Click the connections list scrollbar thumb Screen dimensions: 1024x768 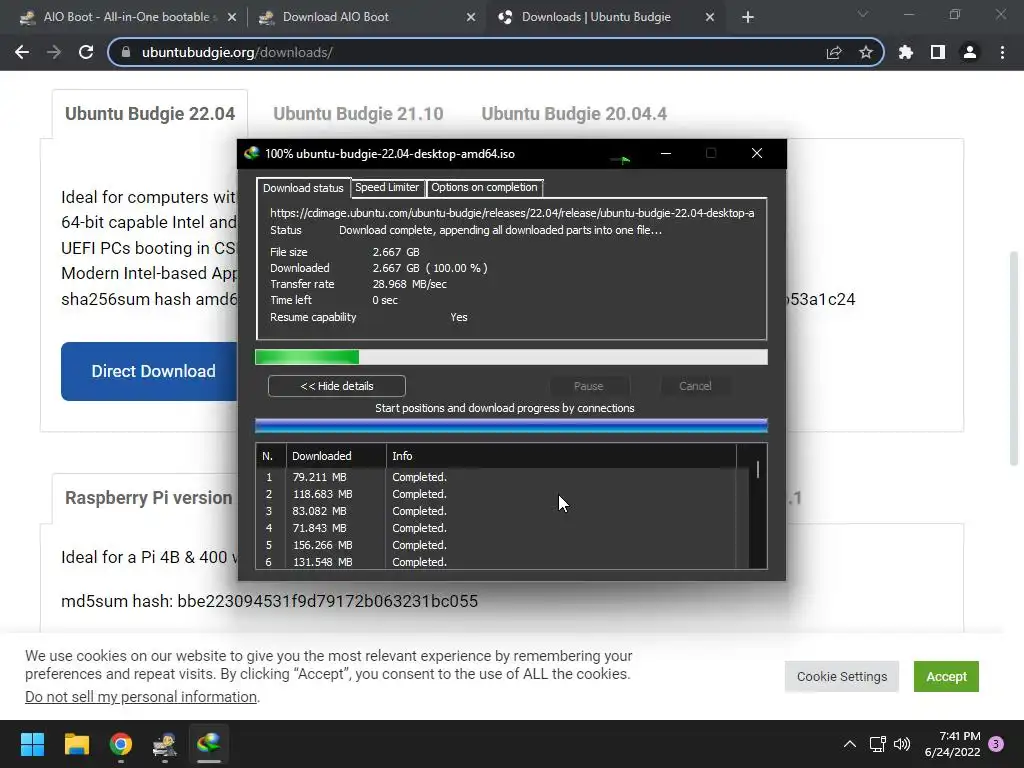pyautogui.click(x=758, y=470)
